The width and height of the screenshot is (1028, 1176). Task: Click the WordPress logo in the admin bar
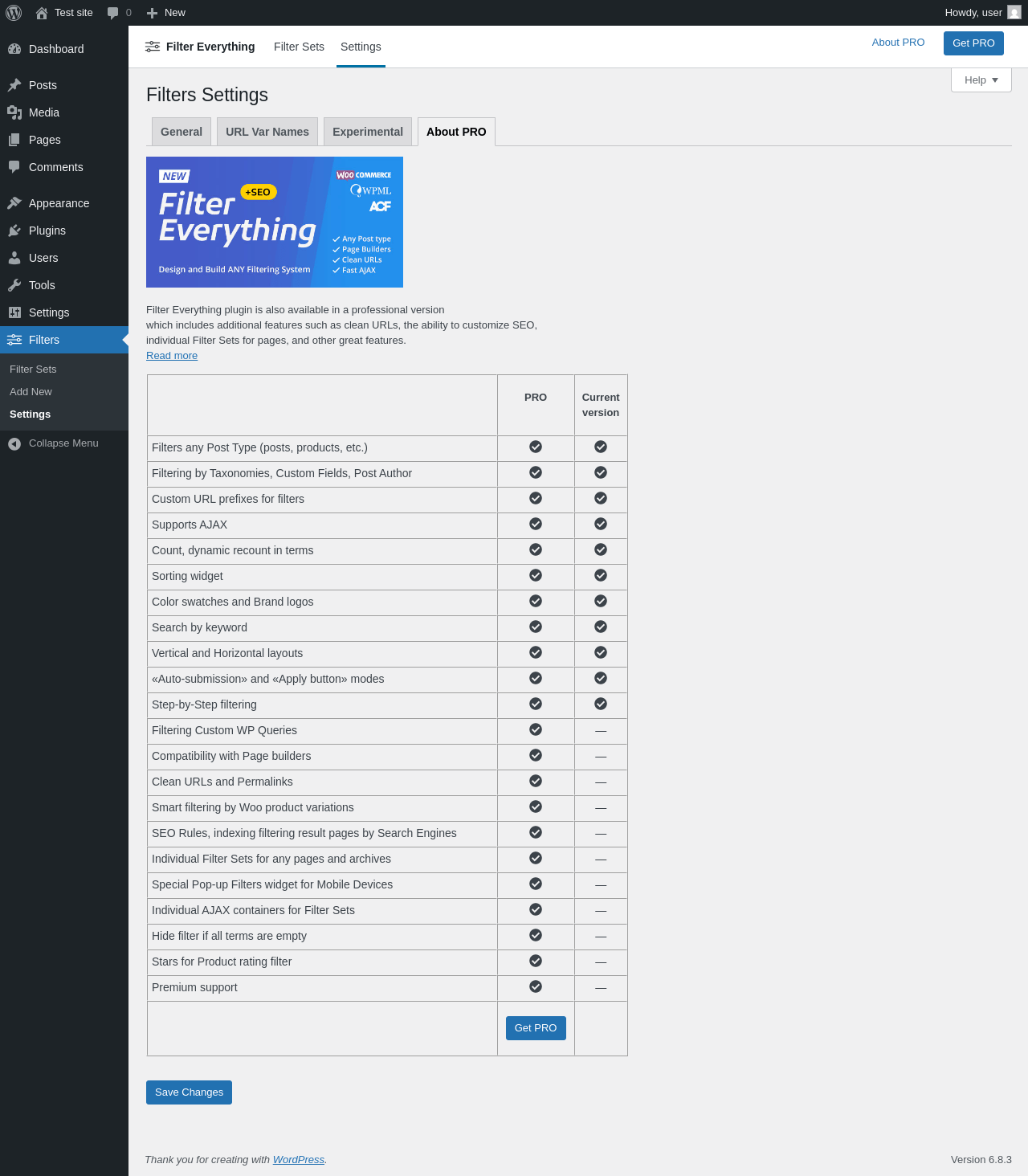[14, 13]
